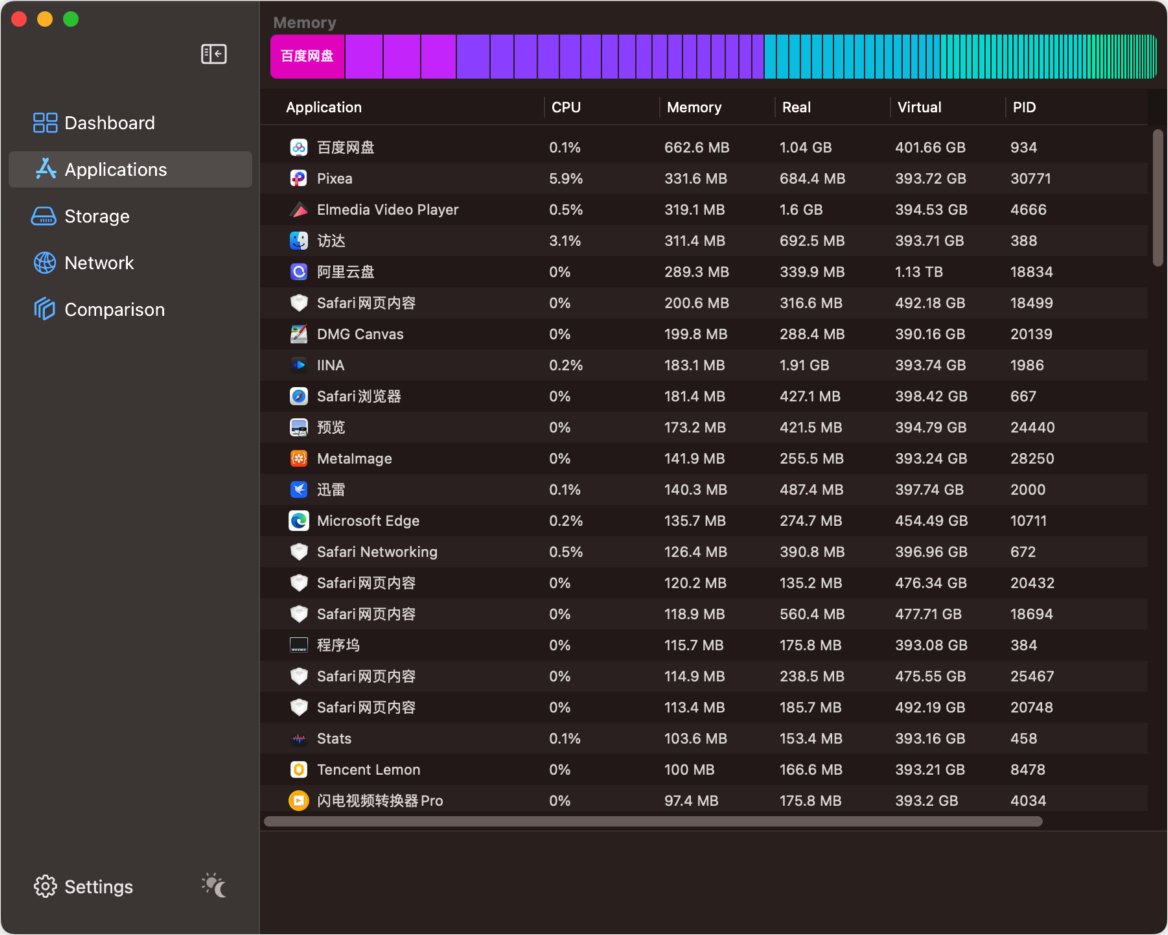Select the Pixea row name
Screen dimensions: 1168x935
coord(334,179)
